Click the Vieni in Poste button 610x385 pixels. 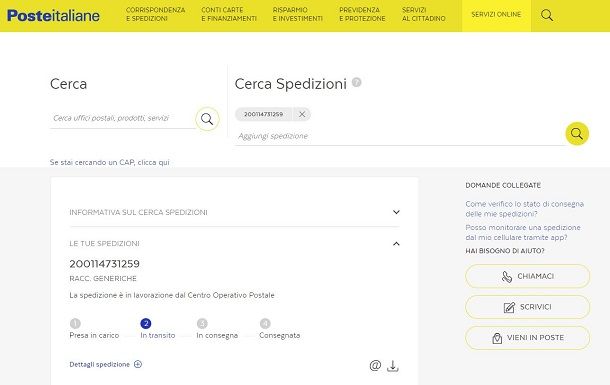pos(528,338)
